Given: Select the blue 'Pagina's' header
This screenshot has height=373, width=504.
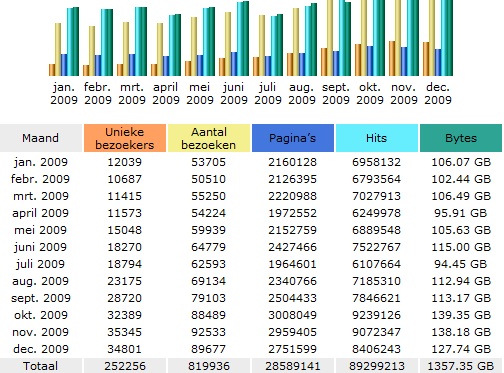Looking at the screenshot, I should point(293,138).
